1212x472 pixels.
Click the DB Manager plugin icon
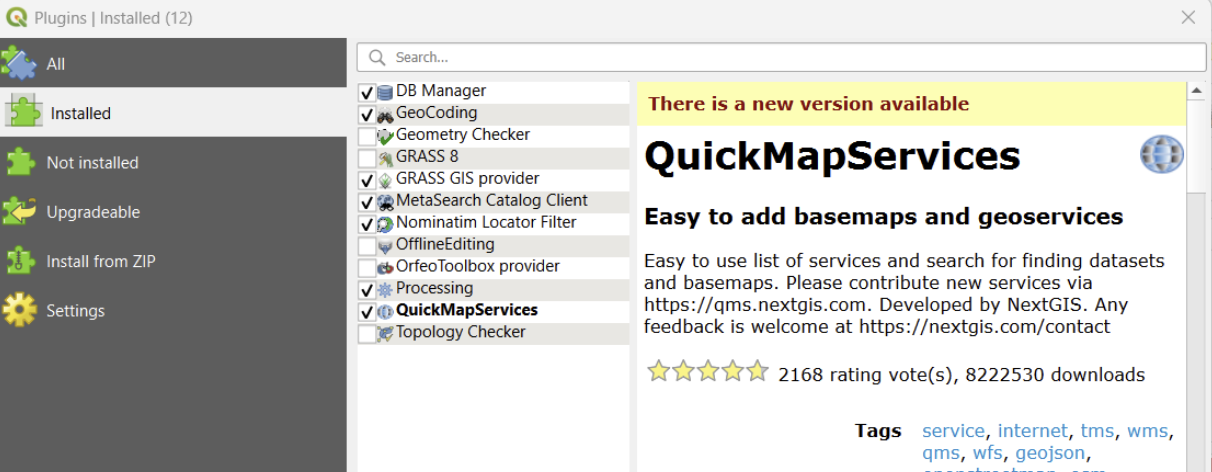(385, 92)
